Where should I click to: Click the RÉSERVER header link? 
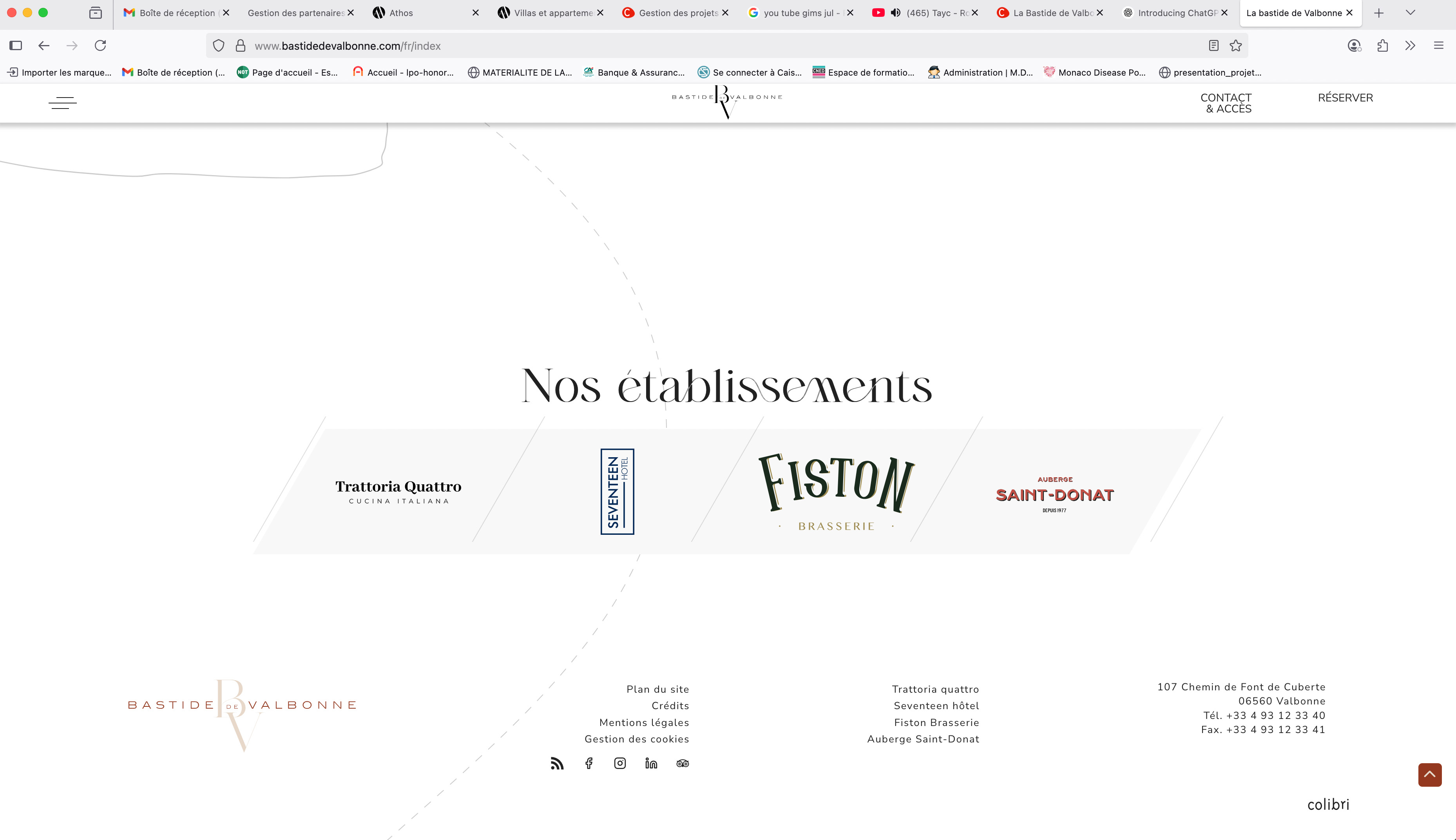click(x=1345, y=98)
